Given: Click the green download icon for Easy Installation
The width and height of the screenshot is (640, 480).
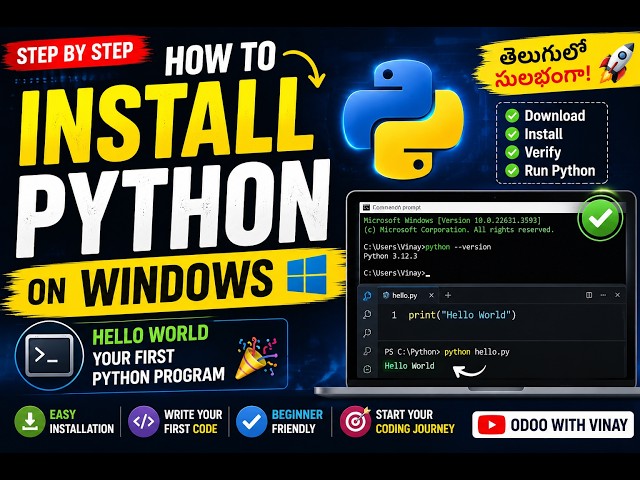Looking at the screenshot, I should (x=30, y=422).
